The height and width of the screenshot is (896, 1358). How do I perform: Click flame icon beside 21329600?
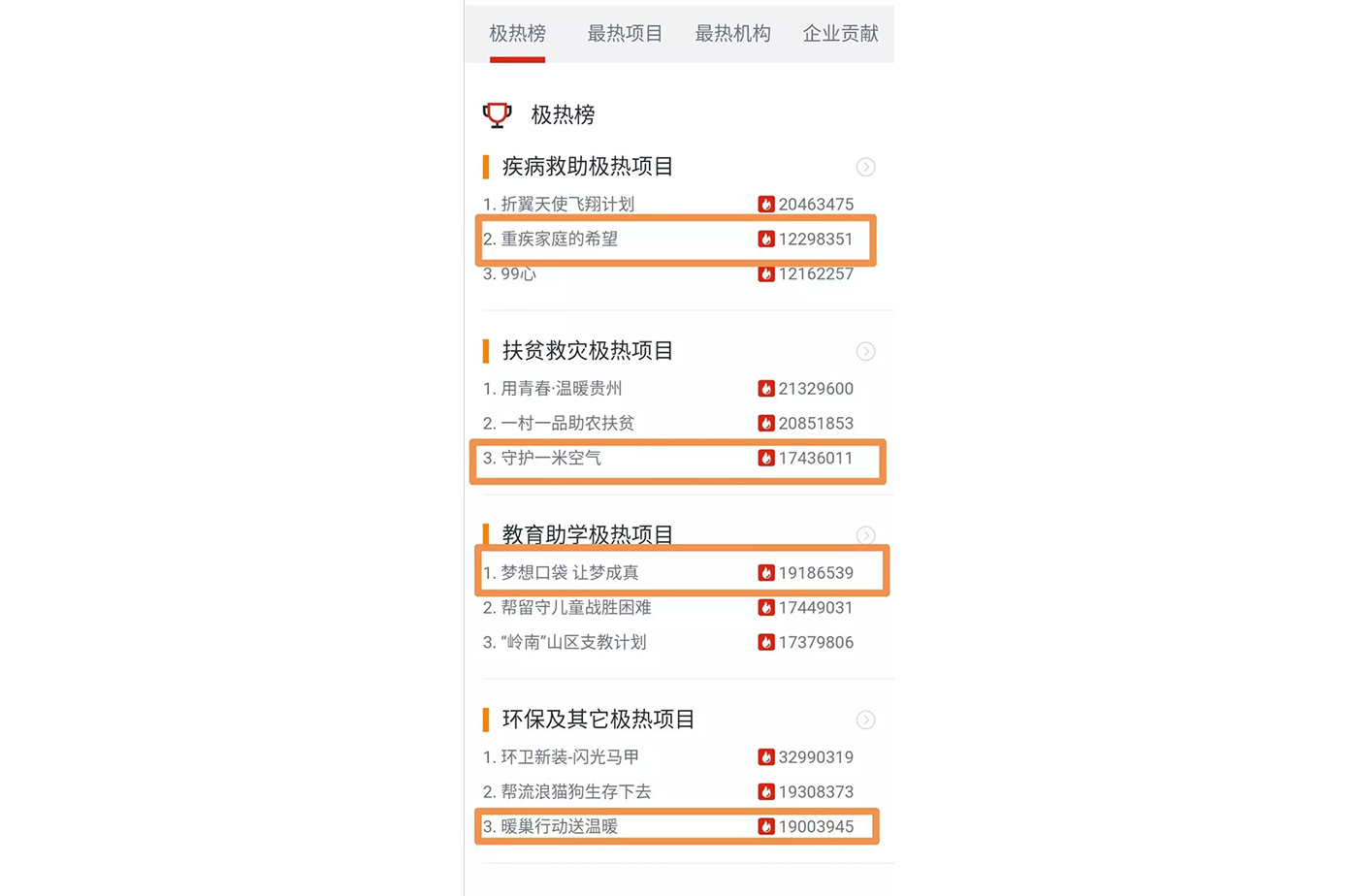766,388
